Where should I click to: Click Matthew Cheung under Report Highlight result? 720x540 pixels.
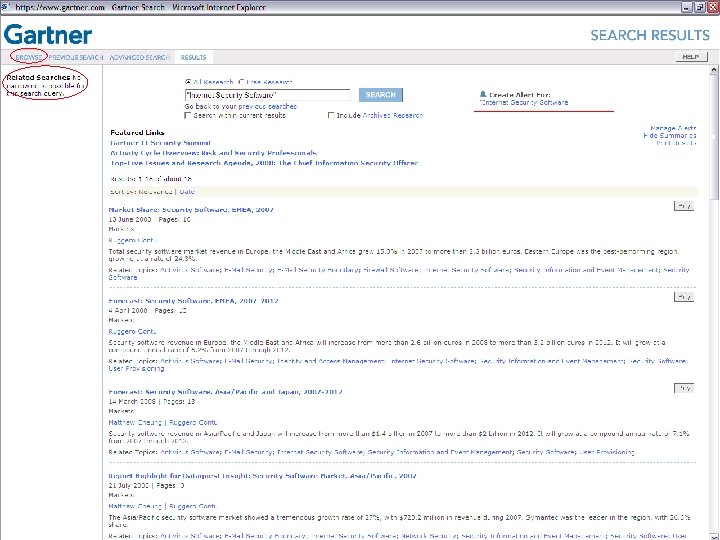(x=135, y=506)
